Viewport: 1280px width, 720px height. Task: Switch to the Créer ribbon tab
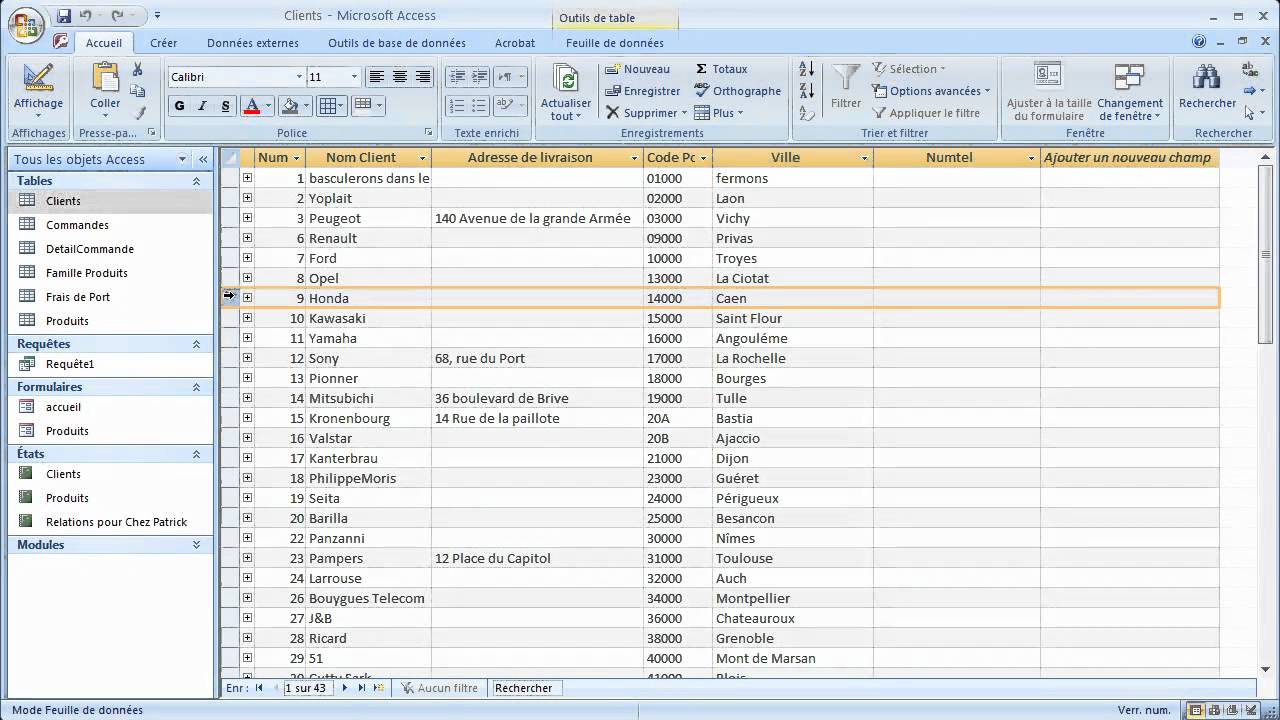pyautogui.click(x=164, y=43)
